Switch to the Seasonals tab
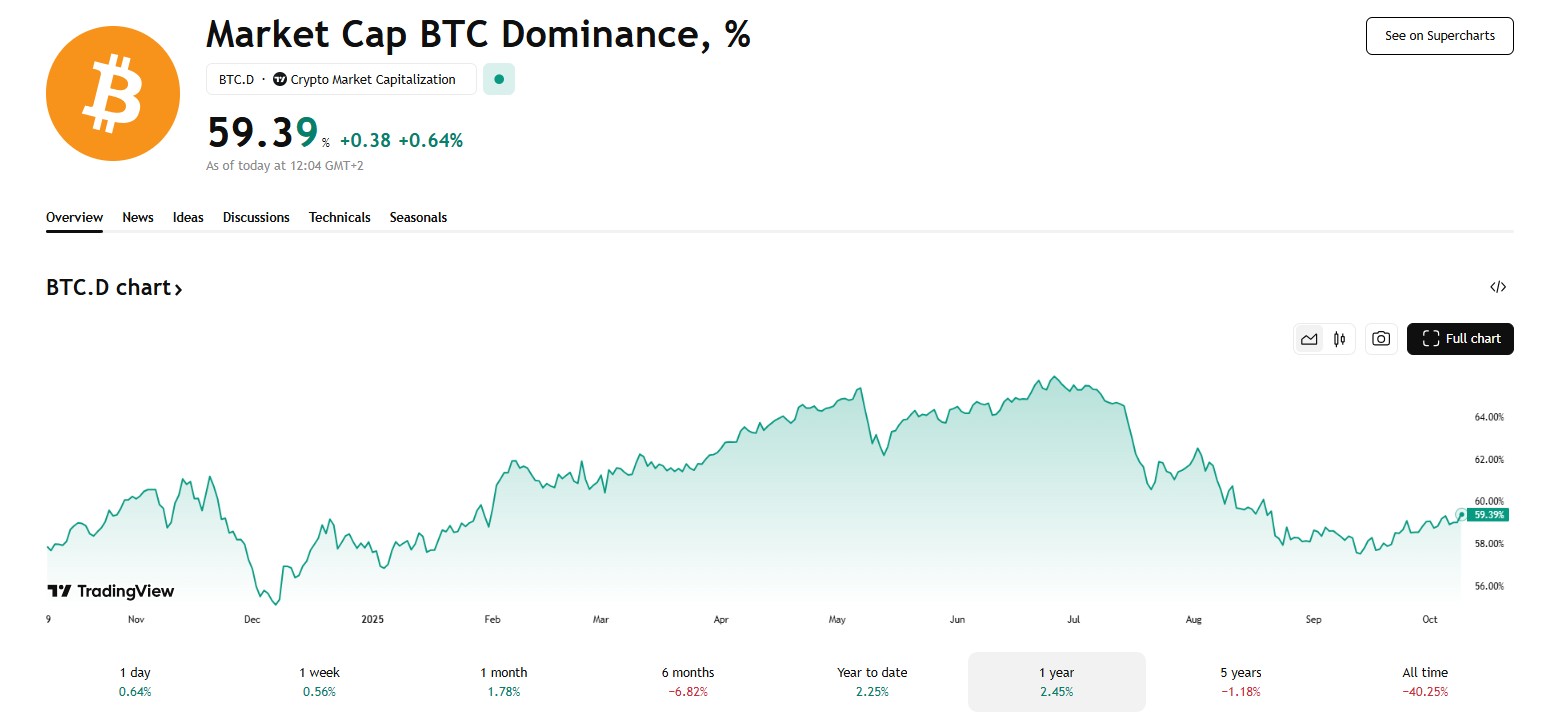The height and width of the screenshot is (725, 1542). [x=418, y=217]
